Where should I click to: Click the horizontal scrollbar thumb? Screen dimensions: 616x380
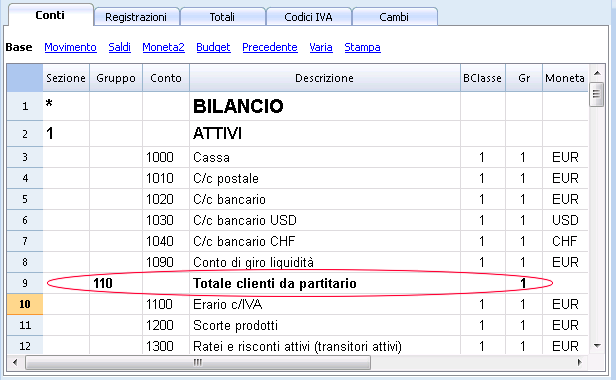pos(198,362)
